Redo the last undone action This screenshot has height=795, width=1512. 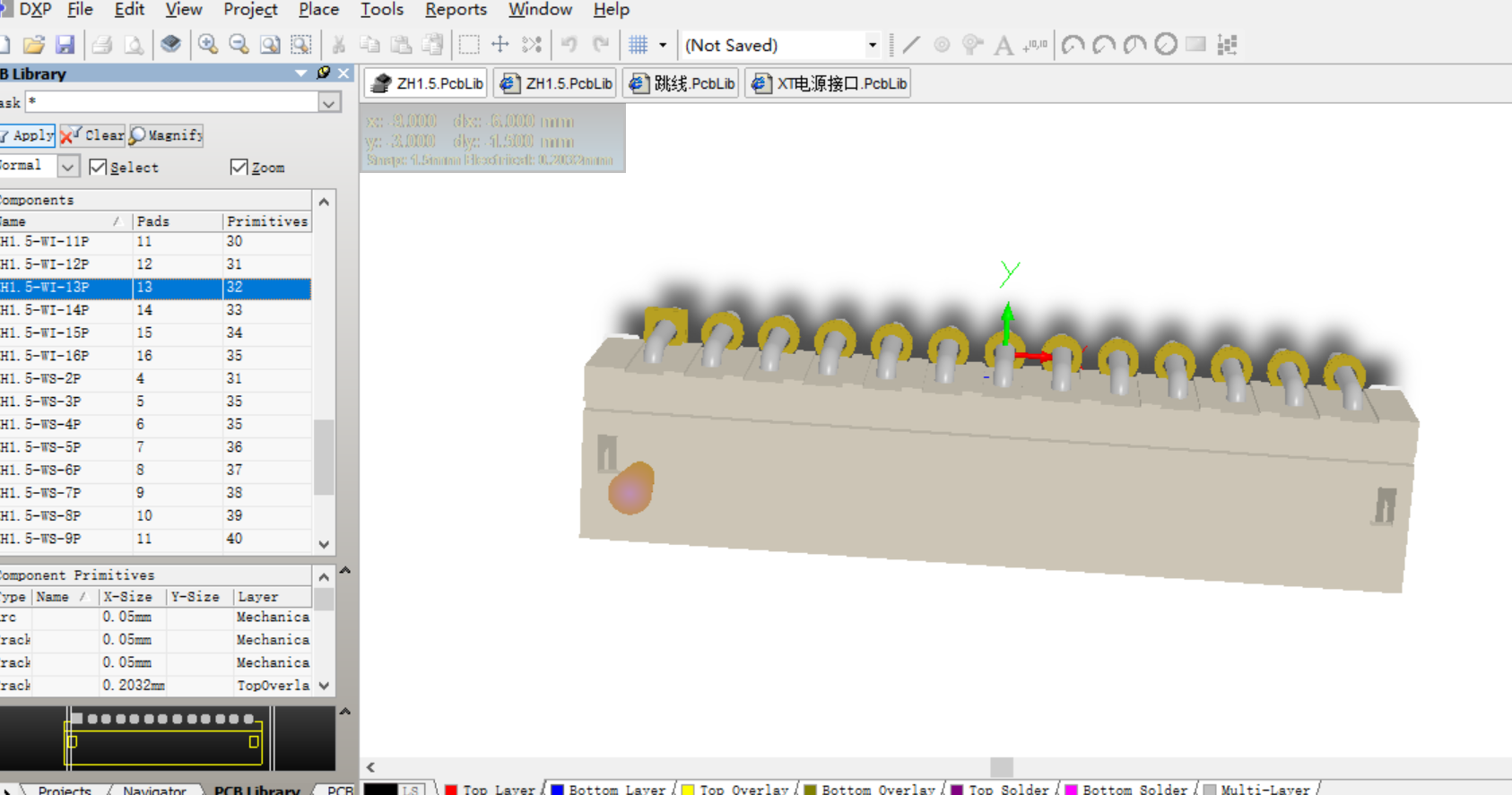pyautogui.click(x=601, y=45)
